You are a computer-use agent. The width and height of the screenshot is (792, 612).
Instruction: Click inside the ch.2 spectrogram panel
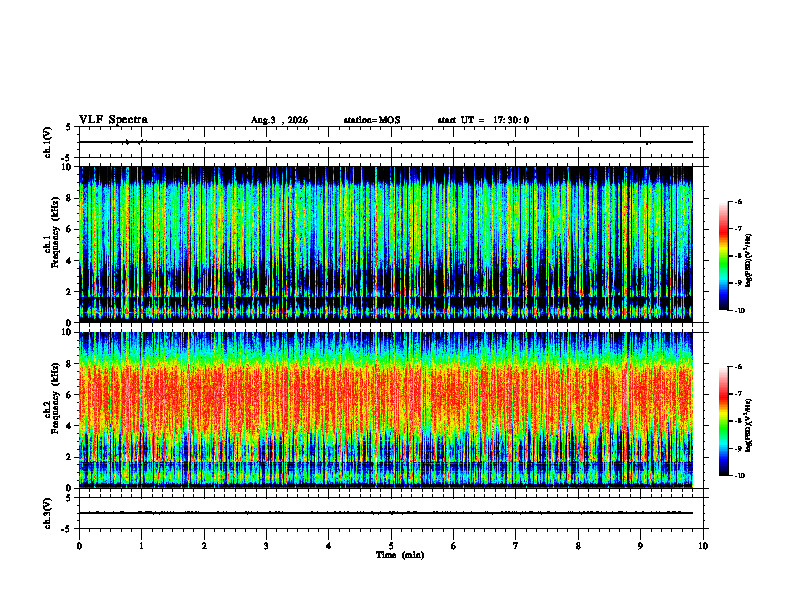[386, 410]
